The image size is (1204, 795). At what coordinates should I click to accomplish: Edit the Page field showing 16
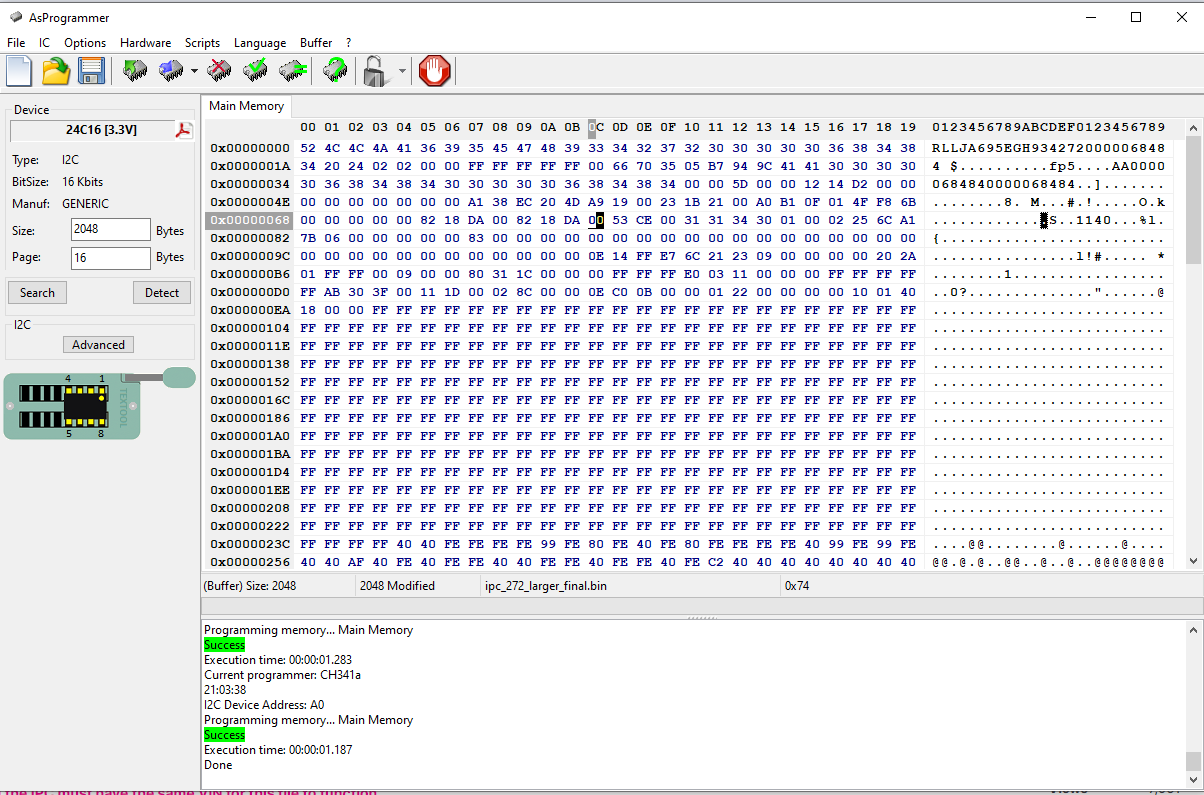coord(110,257)
